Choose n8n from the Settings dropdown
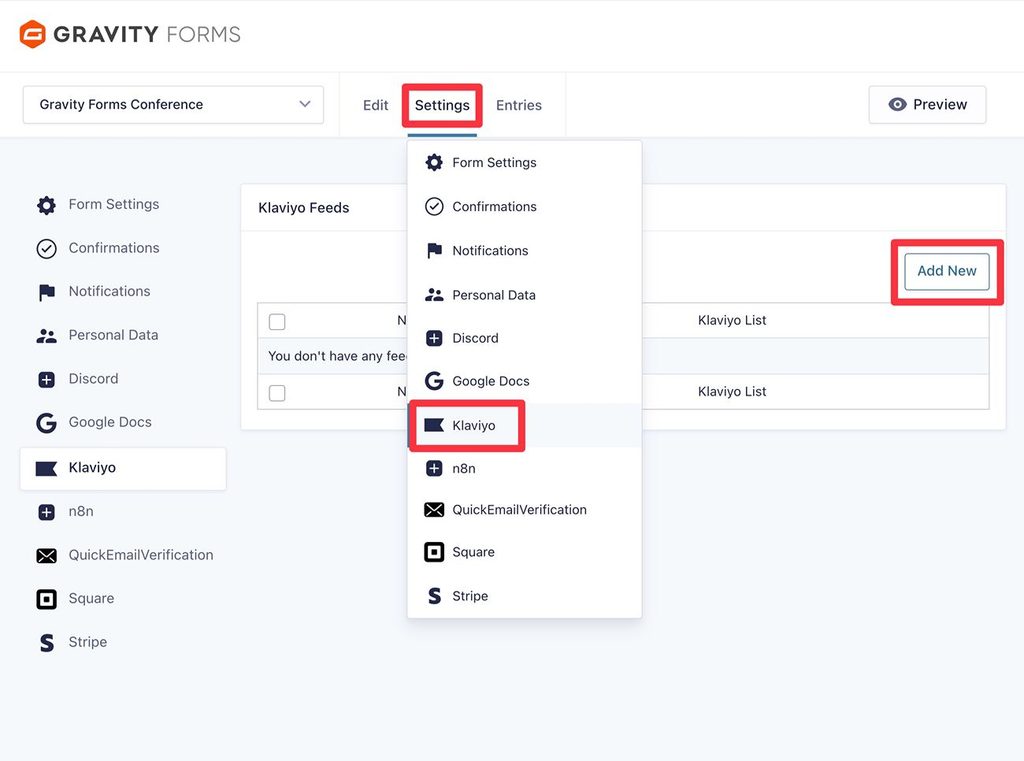Image resolution: width=1024 pixels, height=761 pixels. click(x=524, y=468)
